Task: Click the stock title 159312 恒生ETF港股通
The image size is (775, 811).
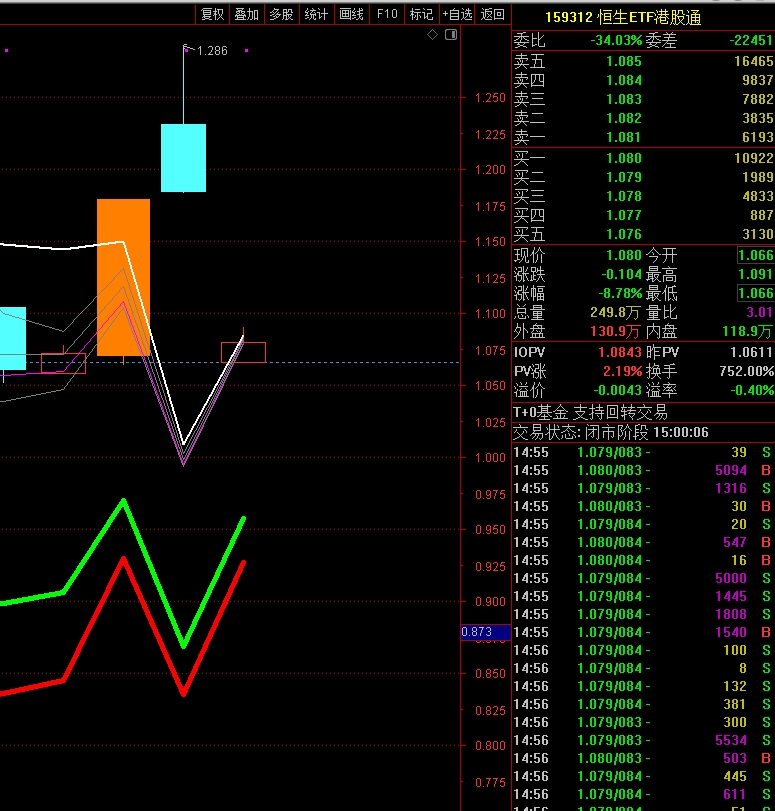Action: (x=623, y=18)
